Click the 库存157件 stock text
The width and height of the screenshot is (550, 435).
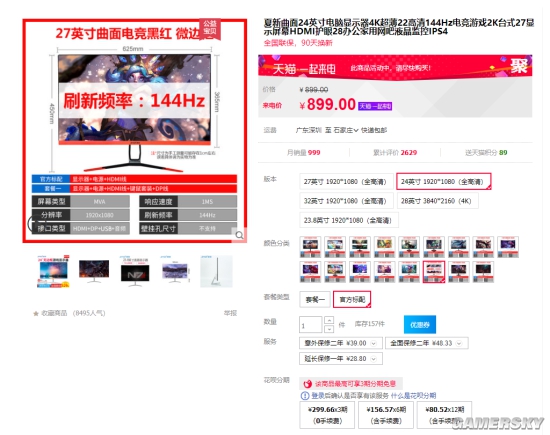click(x=370, y=324)
